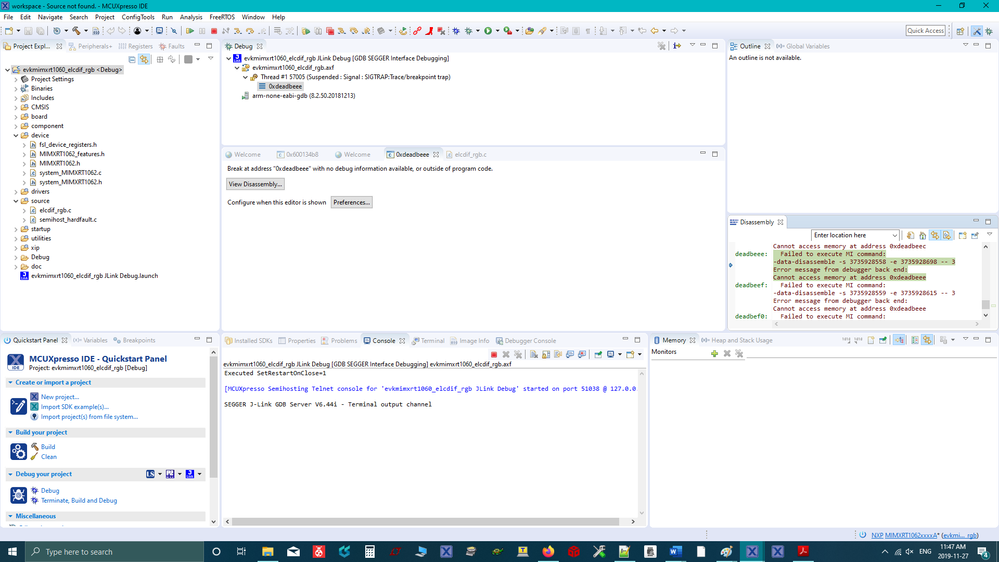Collapse the source folder in Project Explorer
Screen dimensions: 999x562
(x=16, y=201)
